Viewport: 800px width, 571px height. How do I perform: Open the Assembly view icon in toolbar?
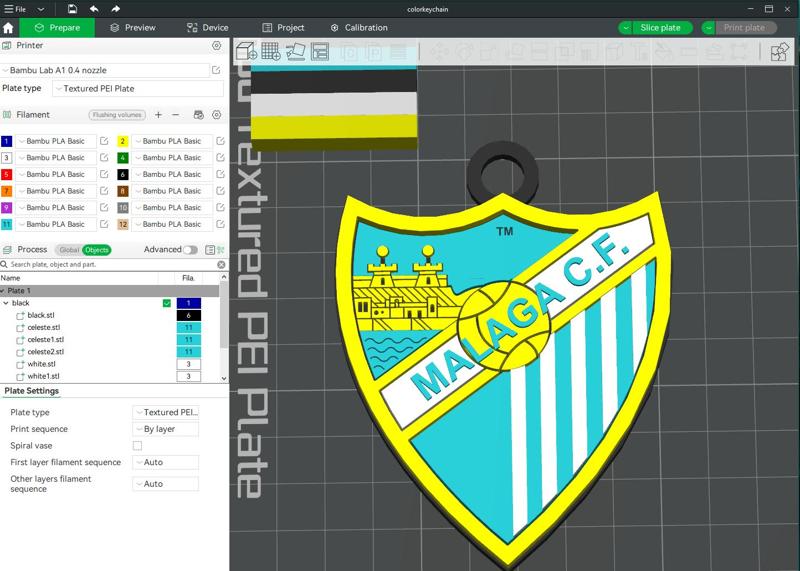[779, 52]
